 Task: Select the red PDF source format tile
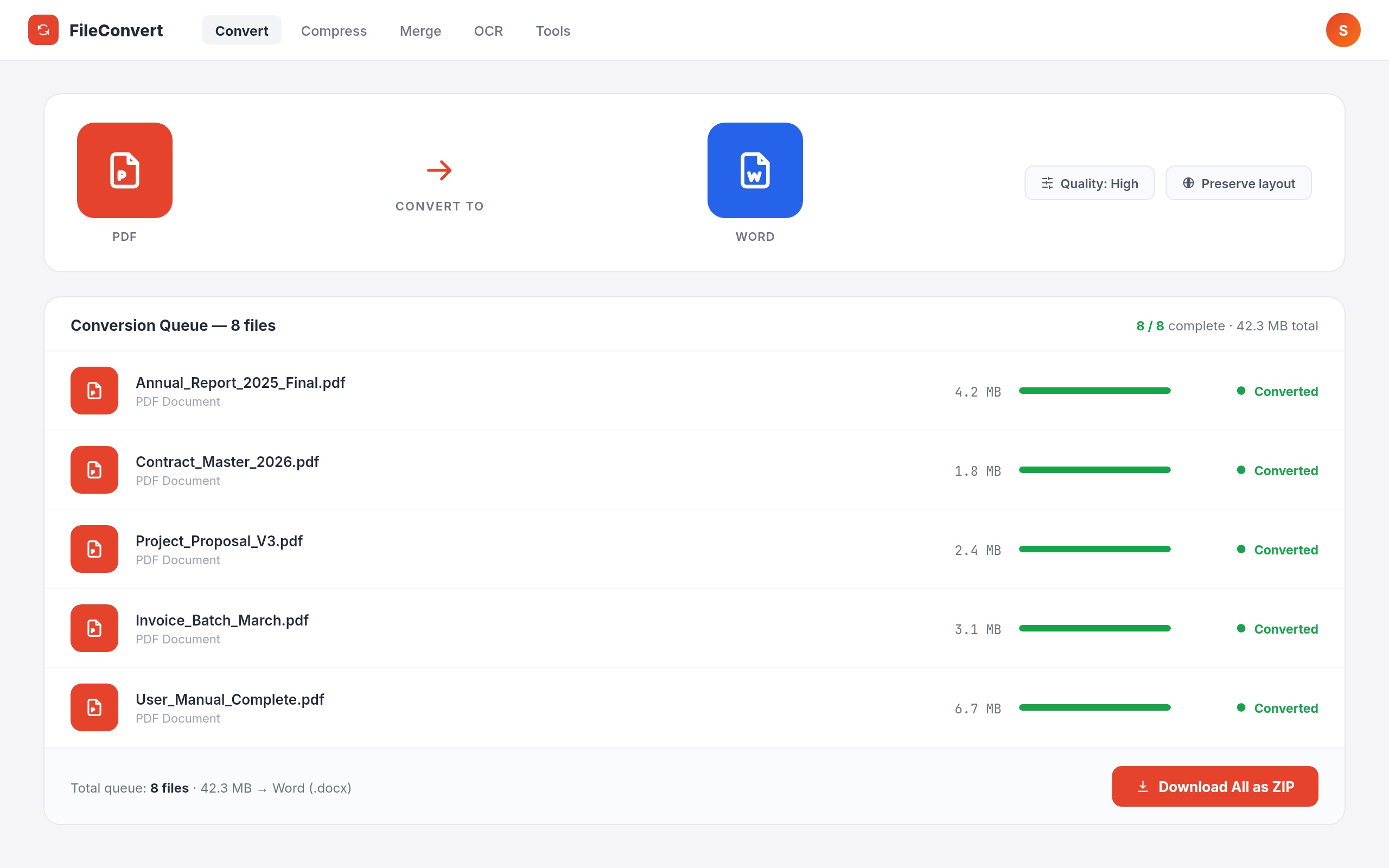click(125, 170)
